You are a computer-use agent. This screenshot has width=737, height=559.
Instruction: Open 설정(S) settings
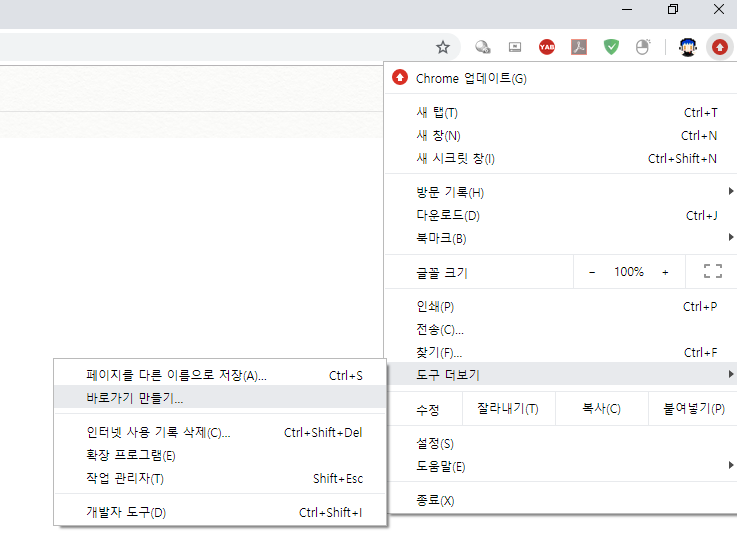point(560,443)
